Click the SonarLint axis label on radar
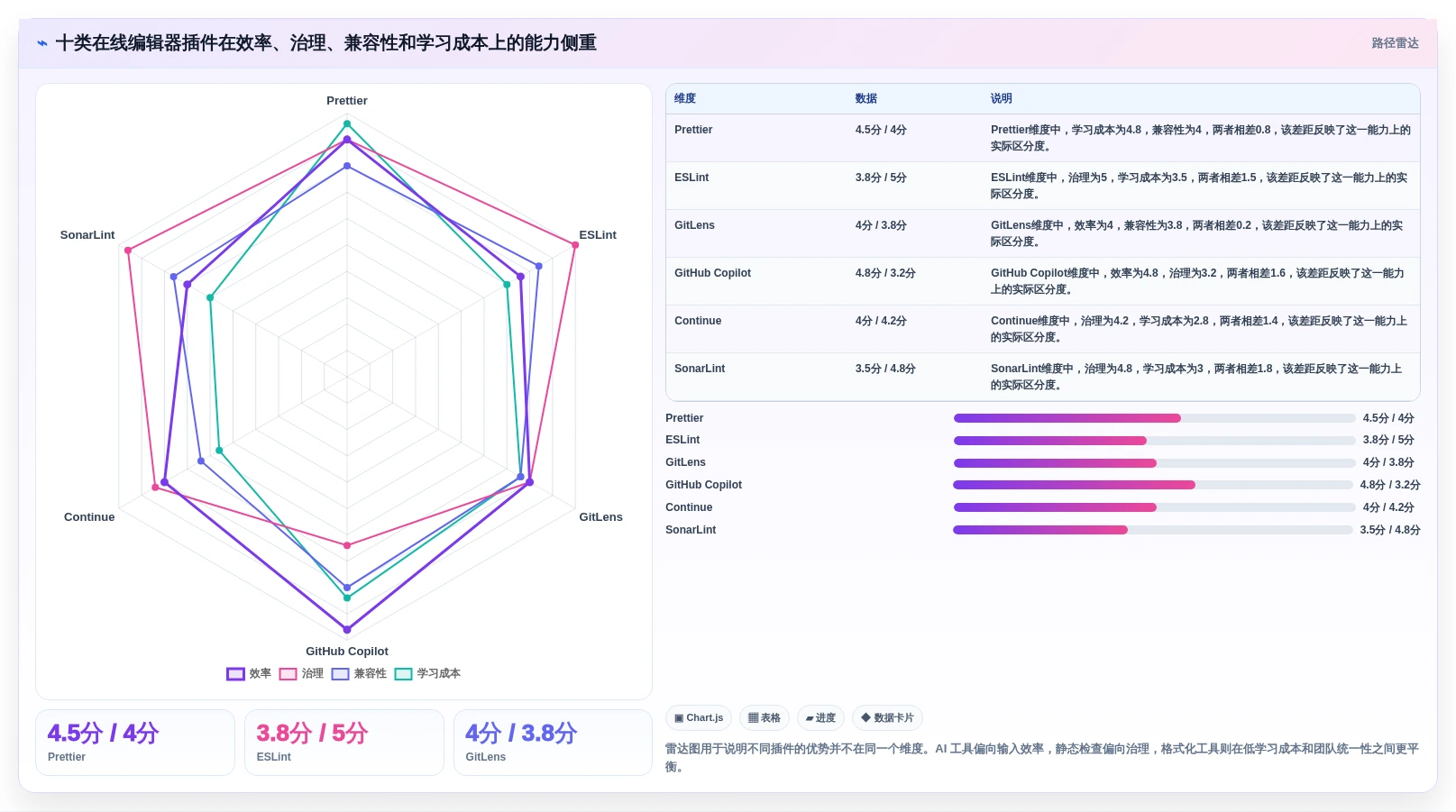This screenshot has height=812, width=1456. 87,235
